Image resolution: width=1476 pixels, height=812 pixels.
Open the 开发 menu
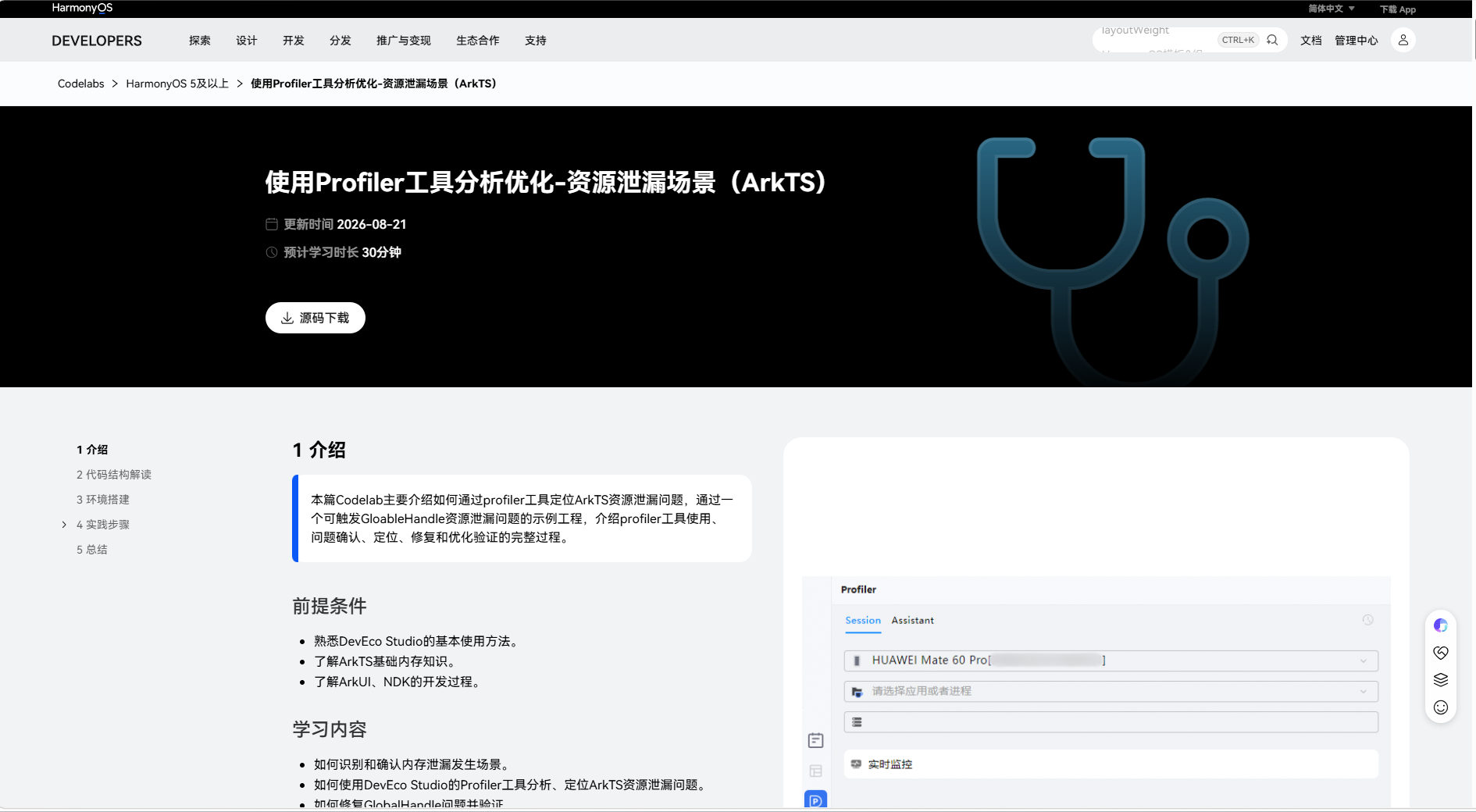click(294, 41)
